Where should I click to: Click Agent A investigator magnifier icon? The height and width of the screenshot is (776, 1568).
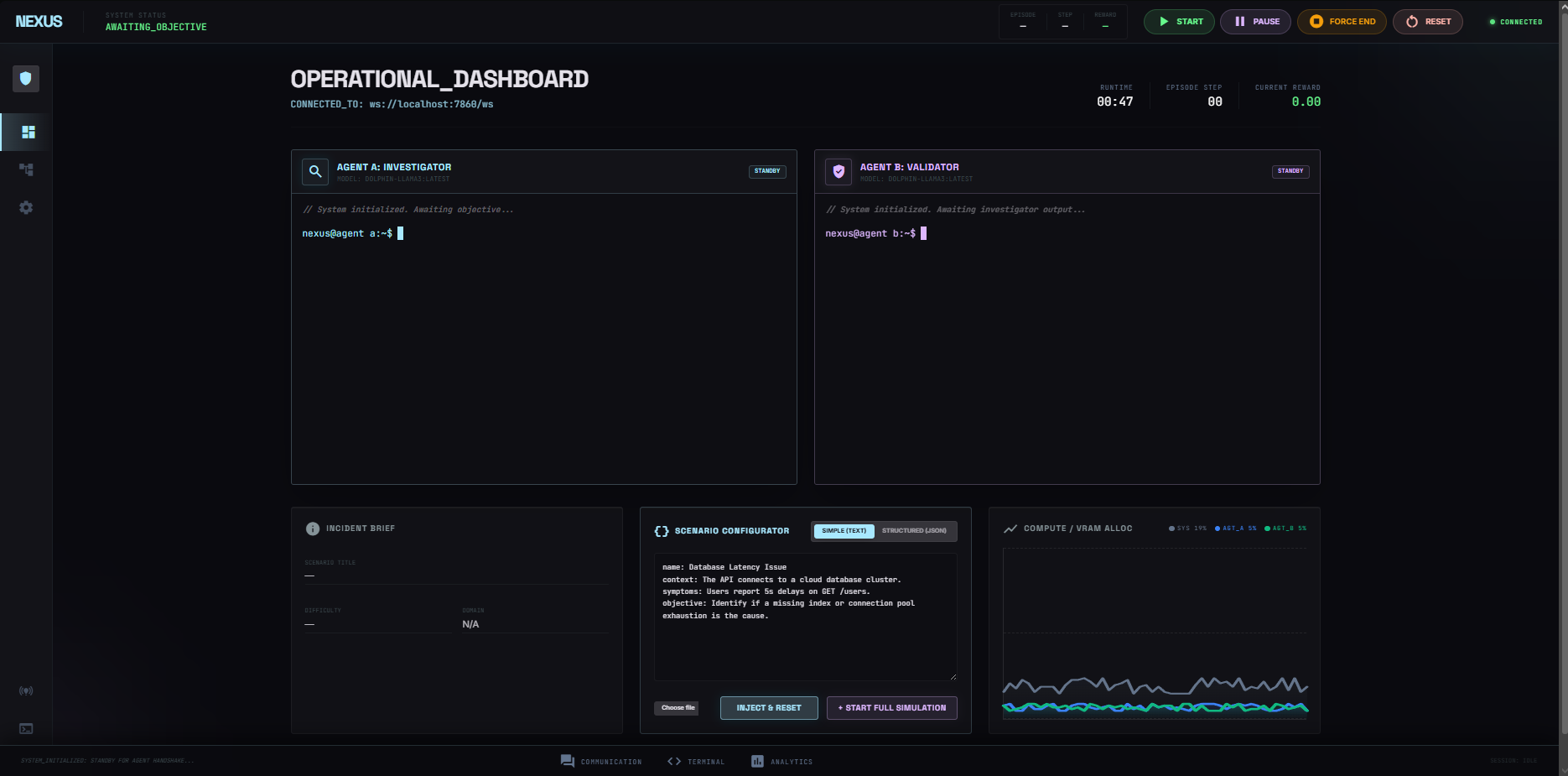(315, 171)
